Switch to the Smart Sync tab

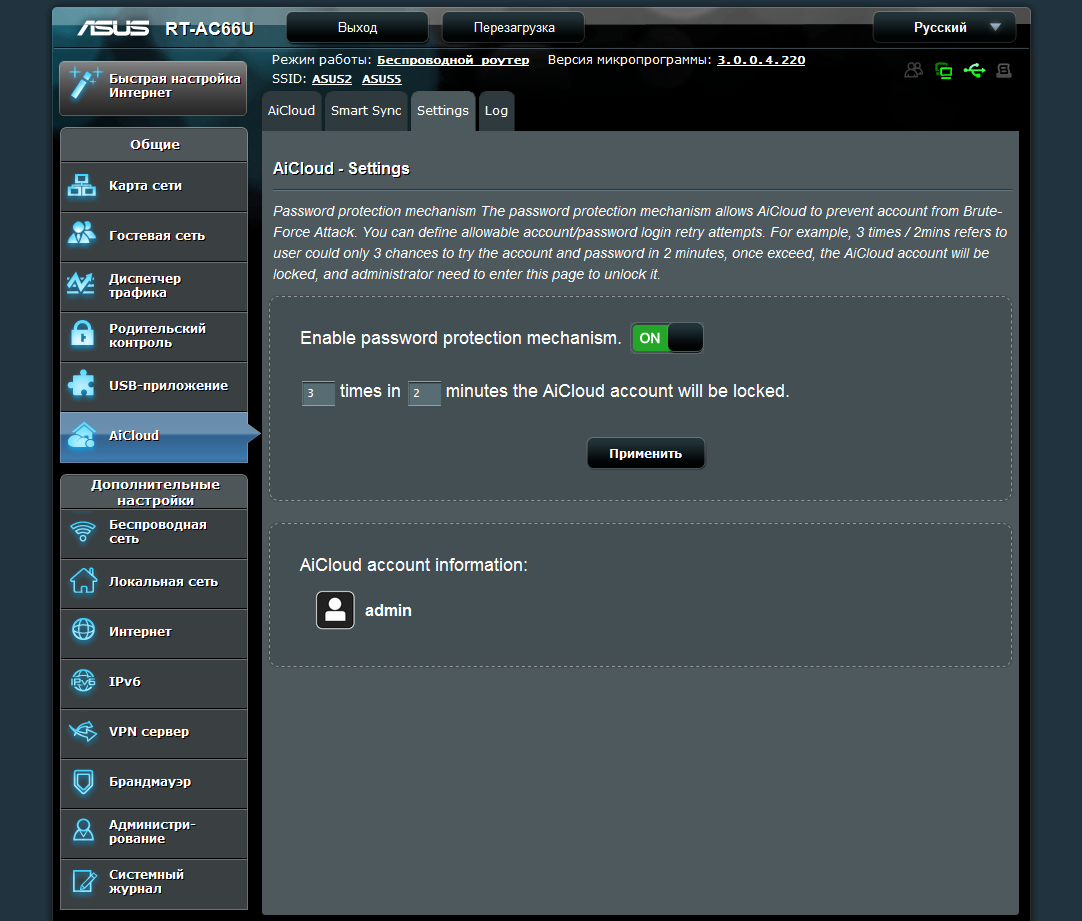tap(366, 111)
